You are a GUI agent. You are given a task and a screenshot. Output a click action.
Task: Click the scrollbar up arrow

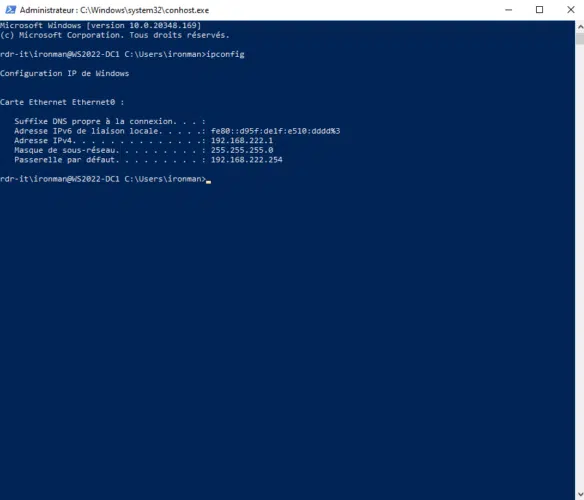[580, 26]
